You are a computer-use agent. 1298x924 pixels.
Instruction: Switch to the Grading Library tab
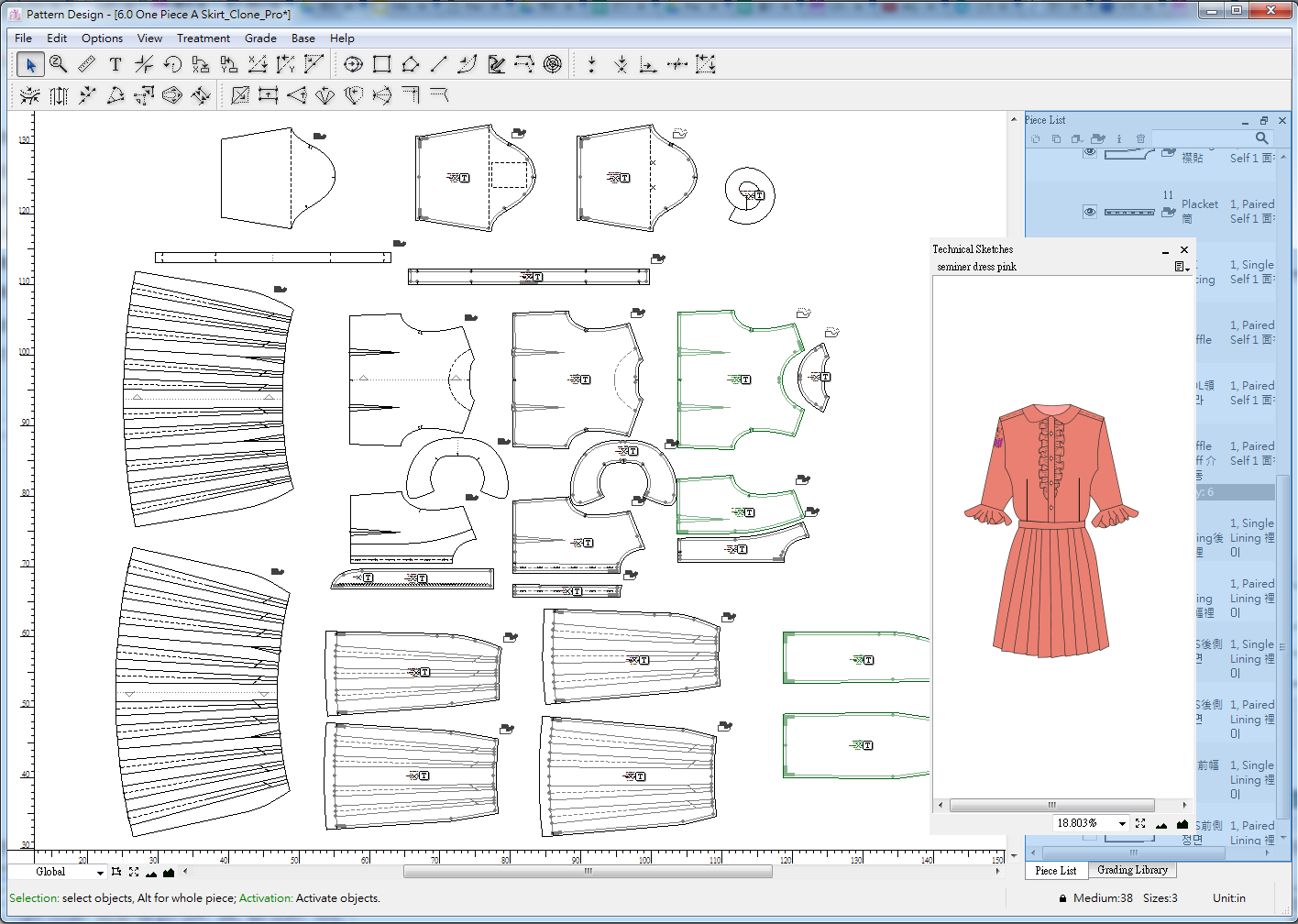(x=1132, y=870)
